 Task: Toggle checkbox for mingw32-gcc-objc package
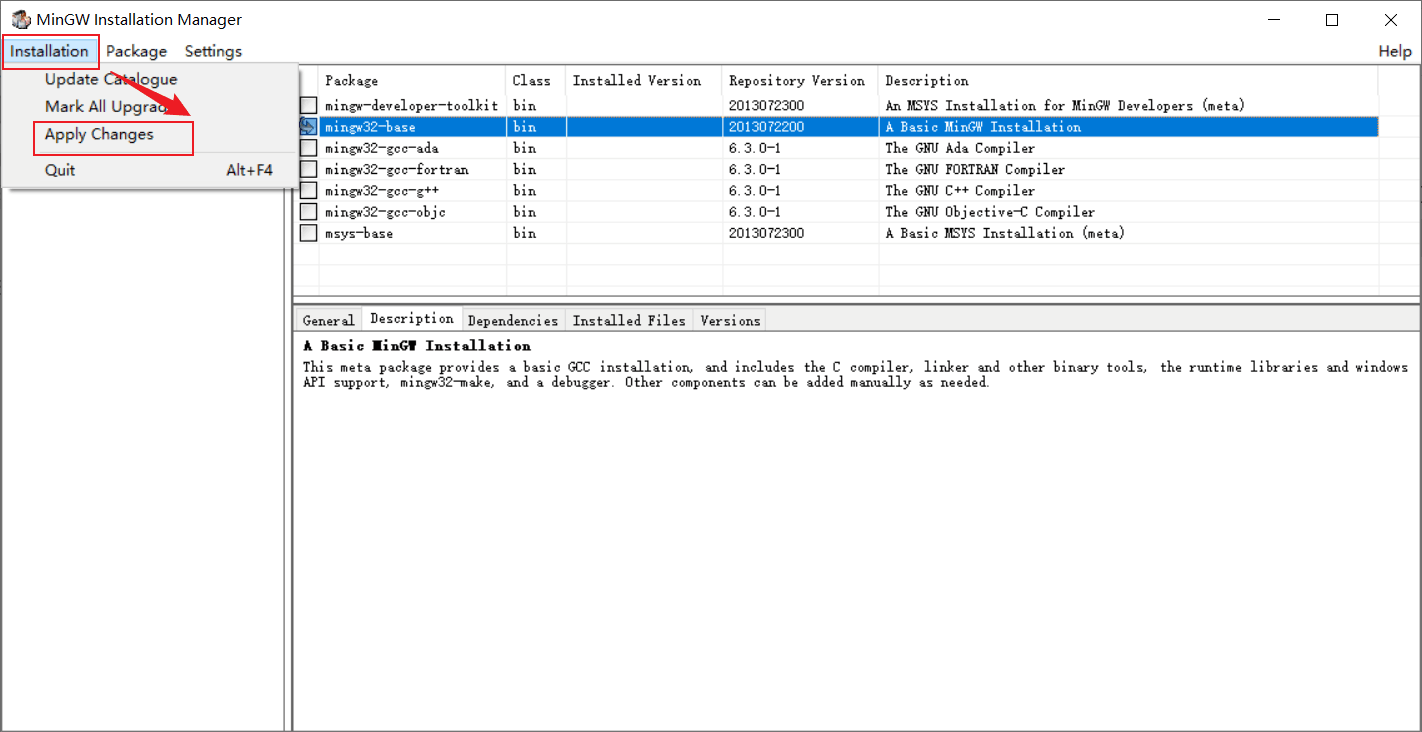309,211
